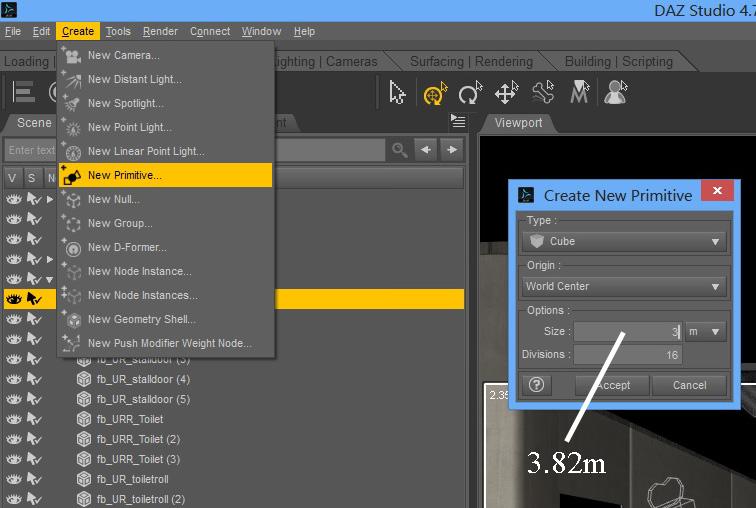Screen dimensions: 756x508
Task: Cancel the Create New Primitive dialog
Action: 689,385
